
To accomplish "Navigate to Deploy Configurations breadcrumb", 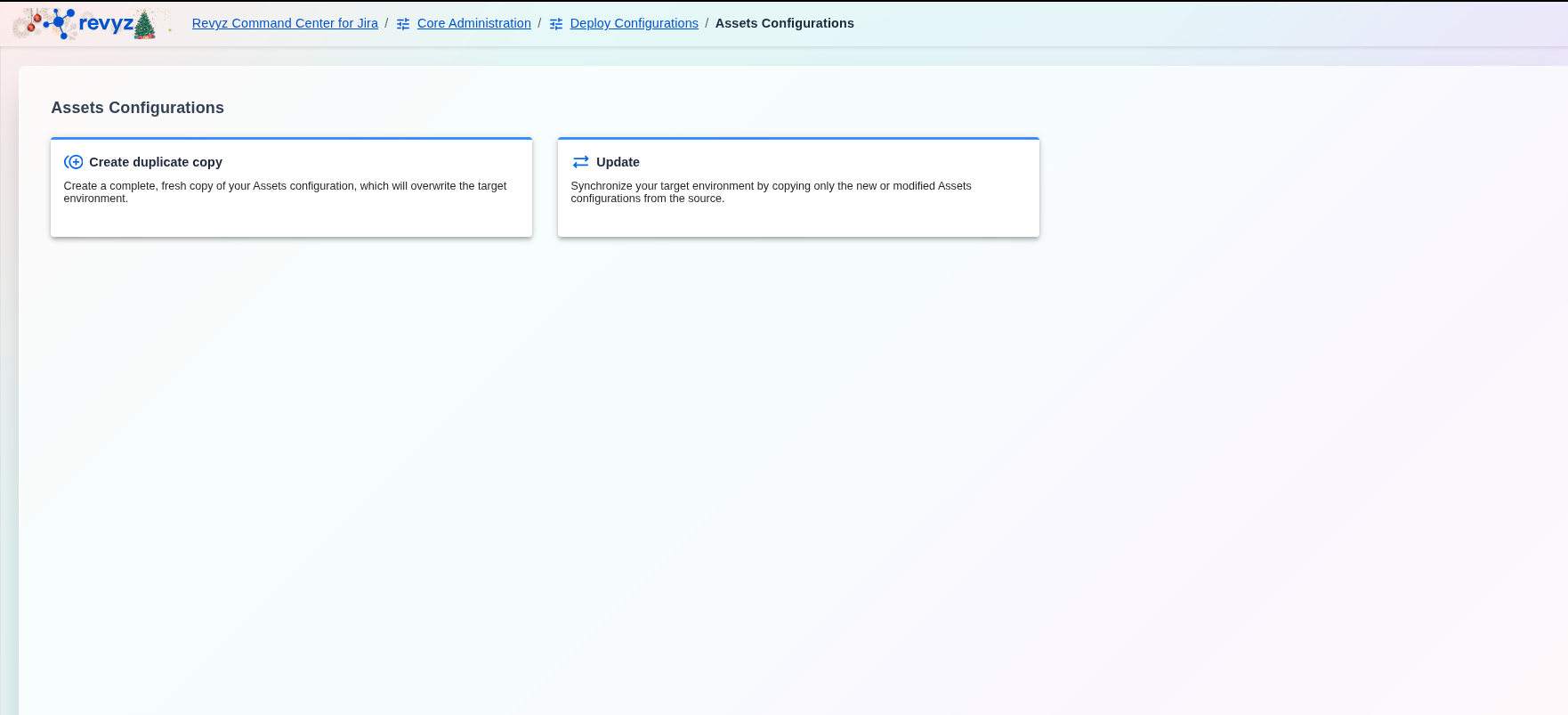I will (634, 23).
